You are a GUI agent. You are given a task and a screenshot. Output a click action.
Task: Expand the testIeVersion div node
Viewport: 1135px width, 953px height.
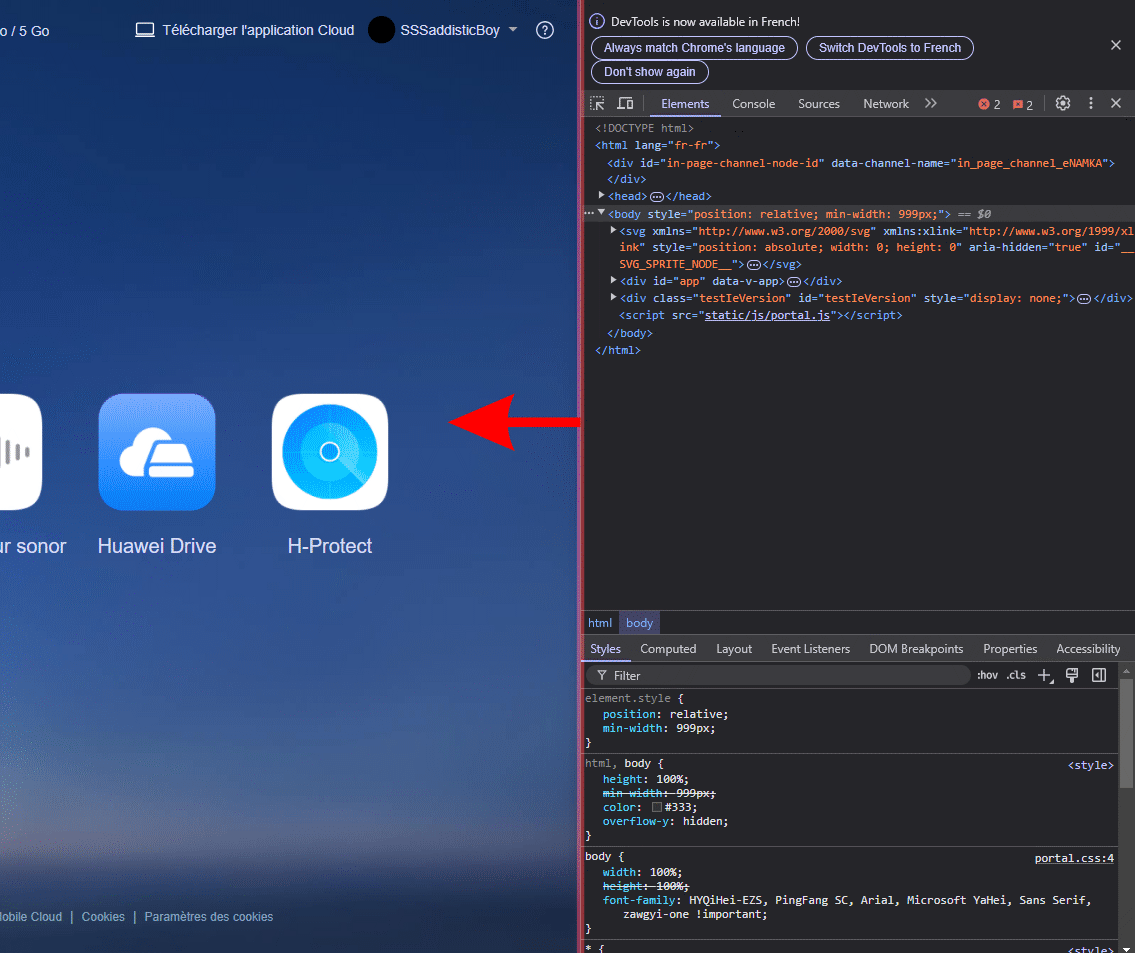[x=613, y=297]
